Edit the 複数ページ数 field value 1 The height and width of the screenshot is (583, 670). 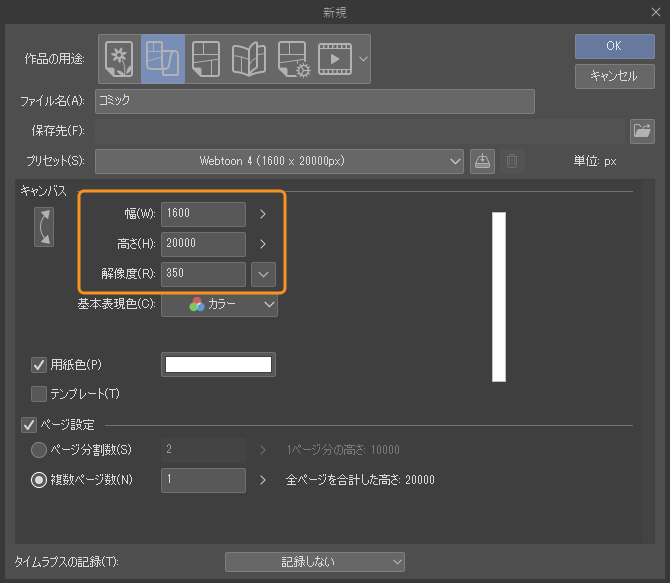tap(203, 480)
